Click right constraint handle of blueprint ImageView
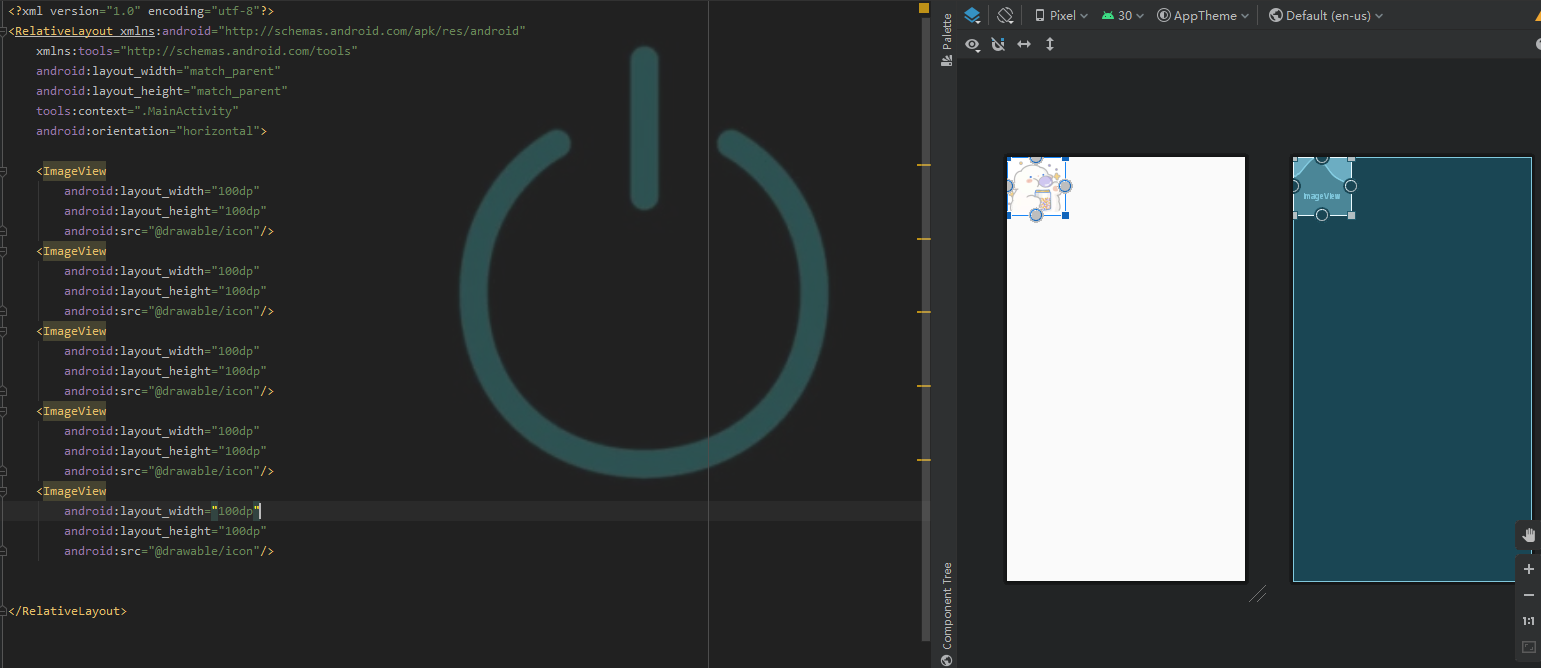Screen dimensions: 1541x668 tap(1351, 186)
